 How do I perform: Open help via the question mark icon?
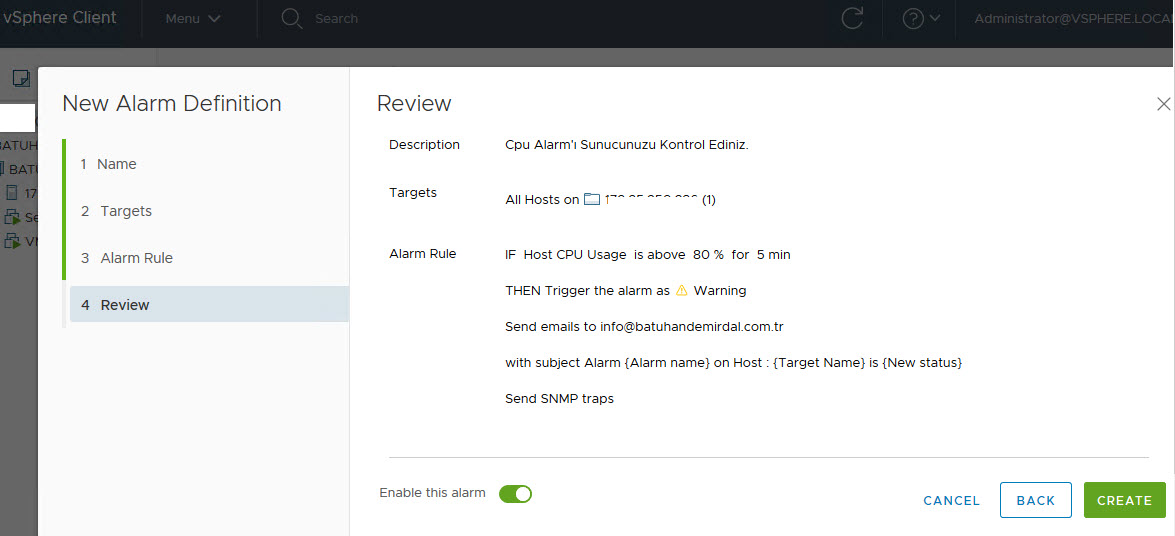coord(912,18)
